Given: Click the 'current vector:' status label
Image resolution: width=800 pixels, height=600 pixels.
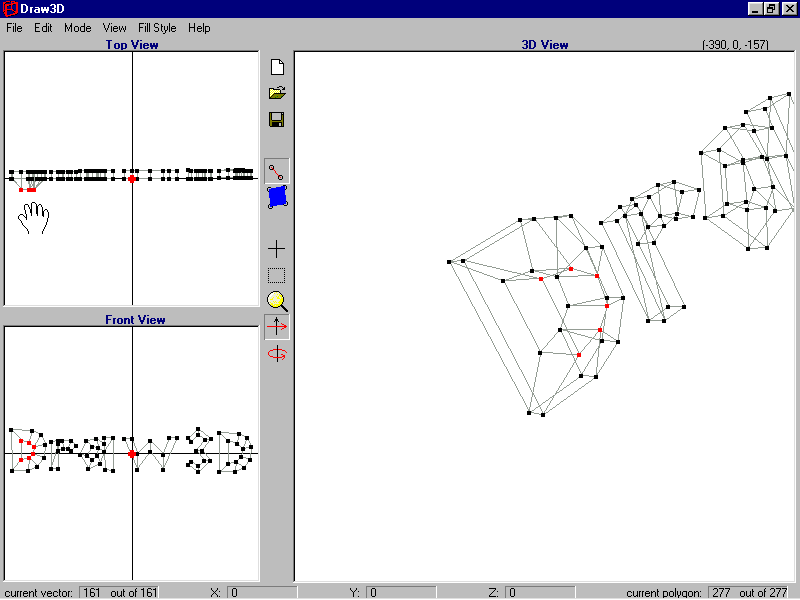Looking at the screenshot, I should 39,593.
